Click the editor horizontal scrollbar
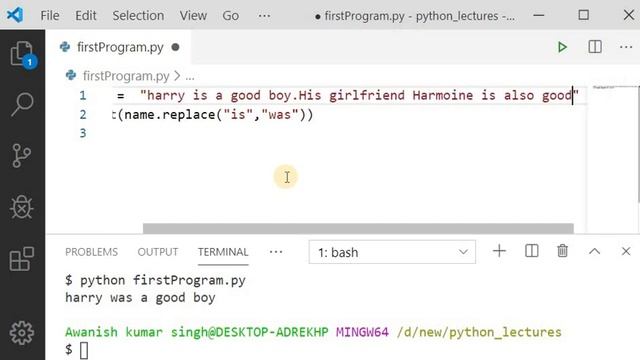 [x=358, y=228]
